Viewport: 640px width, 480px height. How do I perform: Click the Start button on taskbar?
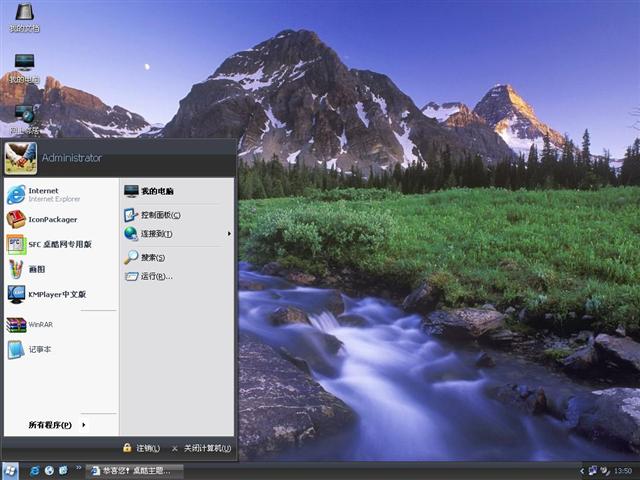[x=11, y=469]
